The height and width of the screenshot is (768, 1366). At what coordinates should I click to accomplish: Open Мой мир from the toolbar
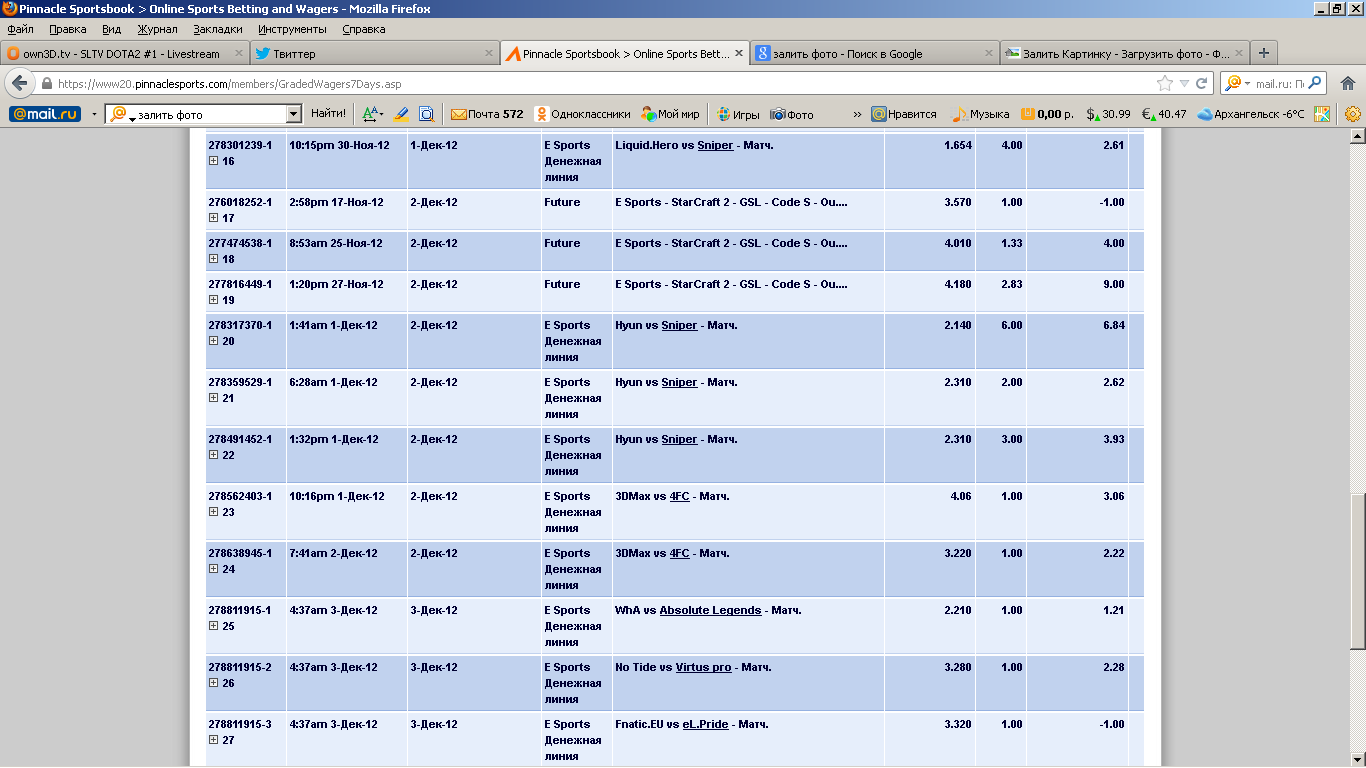[670, 114]
